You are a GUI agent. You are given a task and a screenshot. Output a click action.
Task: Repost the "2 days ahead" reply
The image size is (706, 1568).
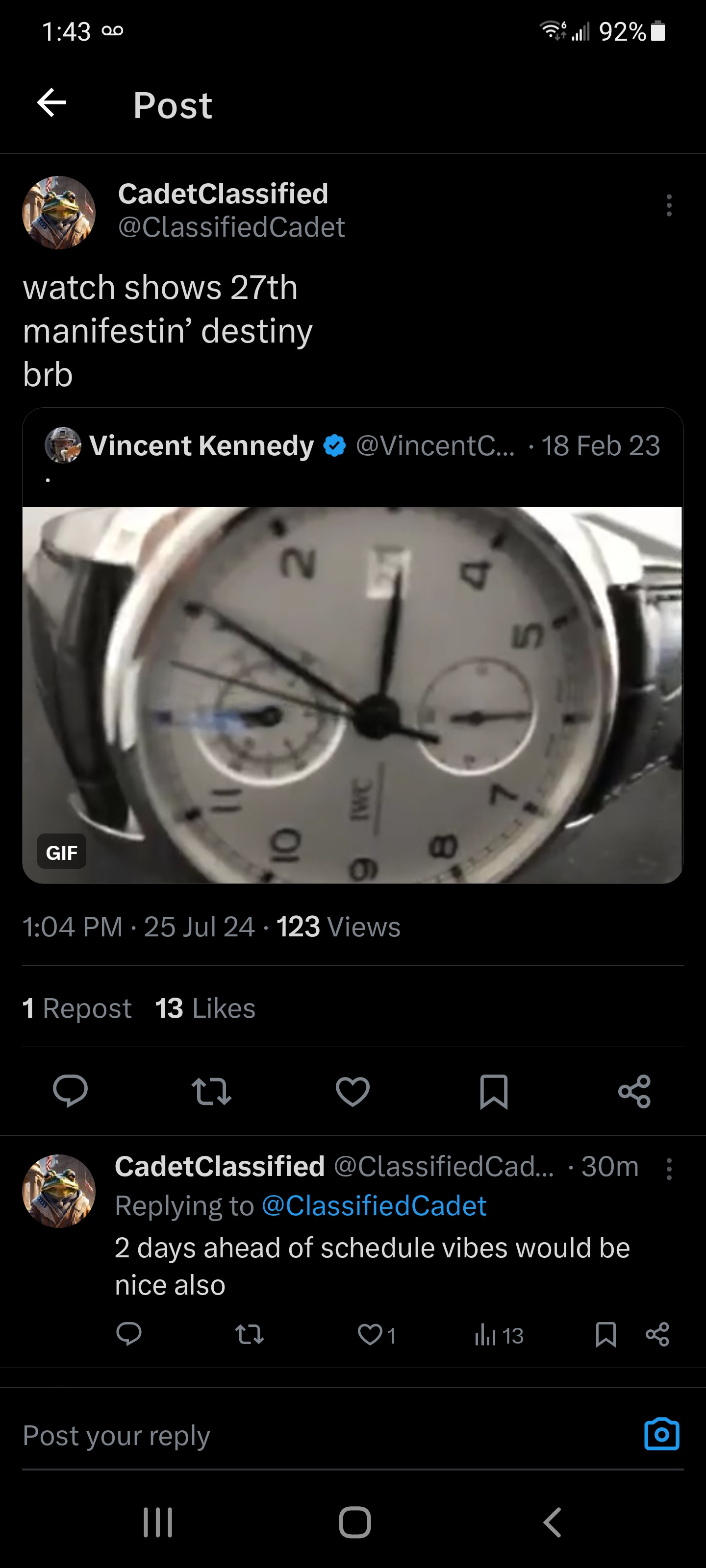point(249,1334)
